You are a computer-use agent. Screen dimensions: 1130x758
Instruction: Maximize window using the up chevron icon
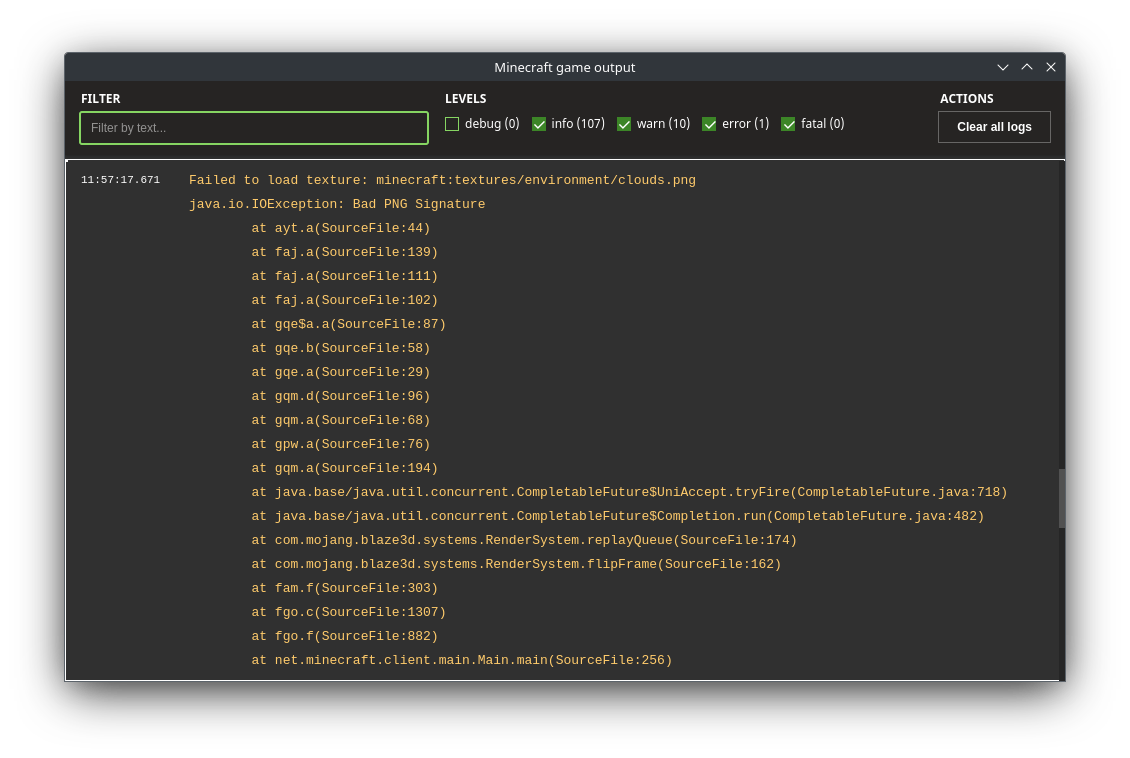(1027, 67)
